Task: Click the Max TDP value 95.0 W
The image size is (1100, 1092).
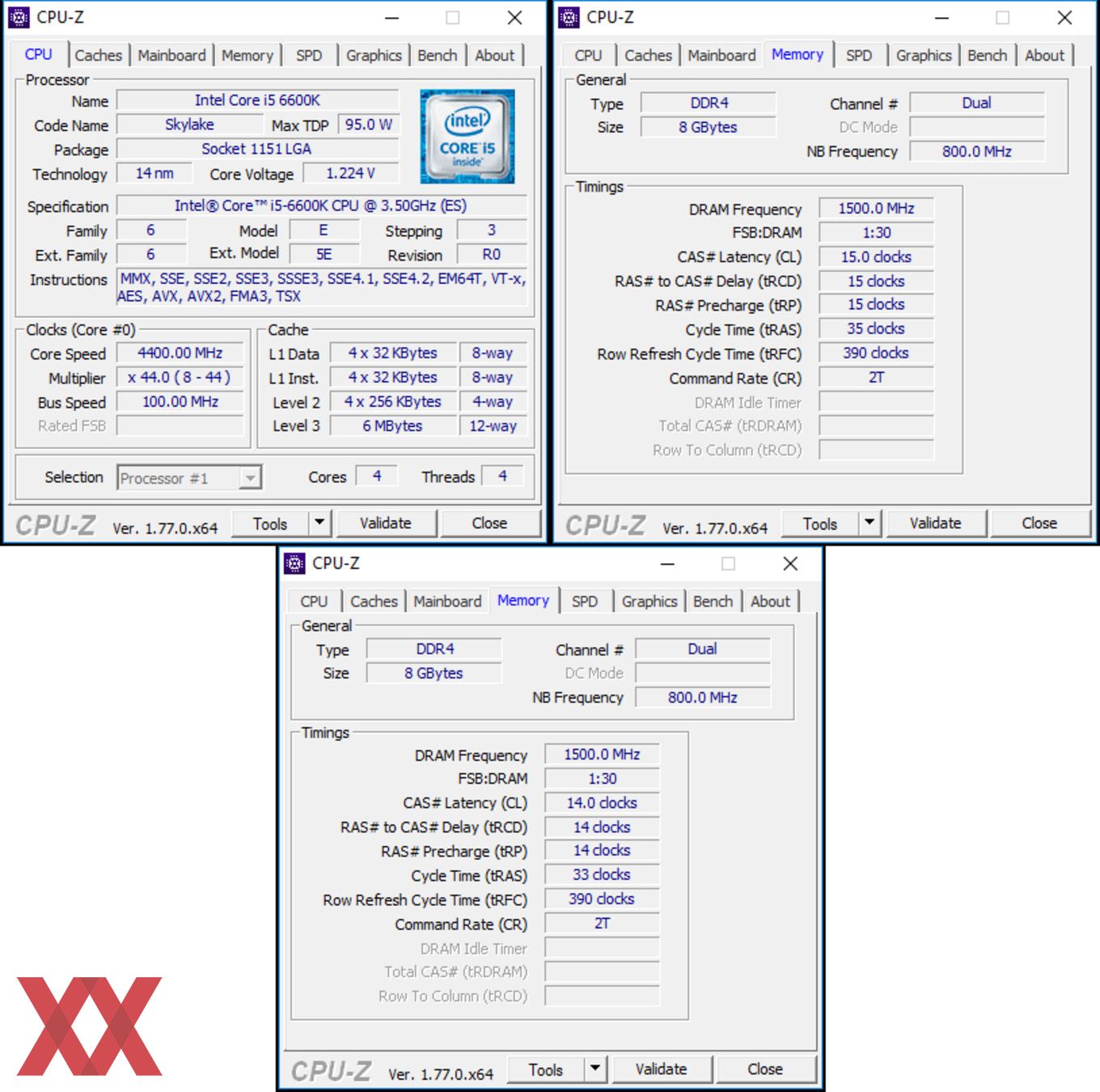Action: [369, 125]
